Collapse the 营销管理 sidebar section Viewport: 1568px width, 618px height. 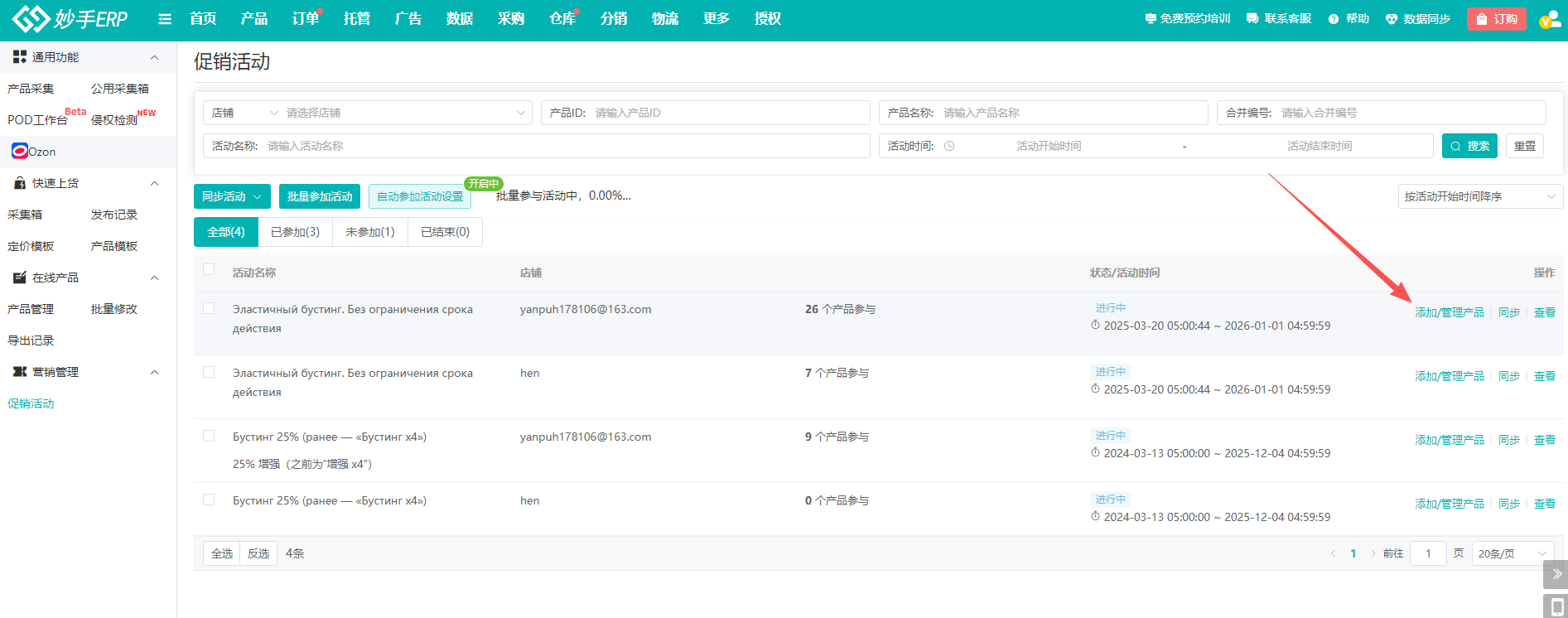pyautogui.click(x=154, y=372)
